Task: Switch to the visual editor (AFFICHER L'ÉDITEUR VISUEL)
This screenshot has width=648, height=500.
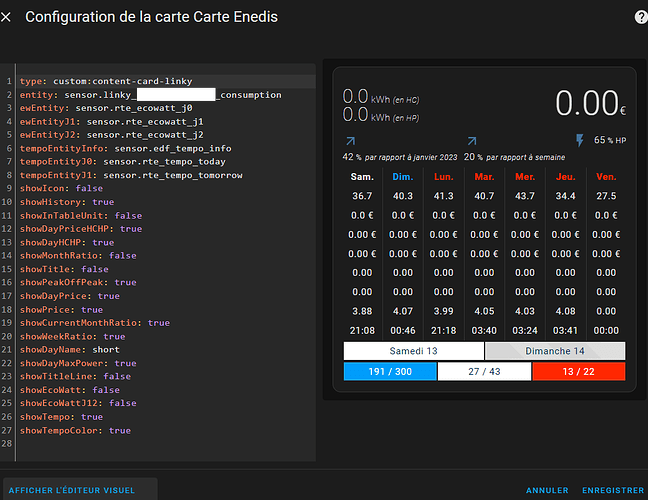Action: tap(72, 490)
